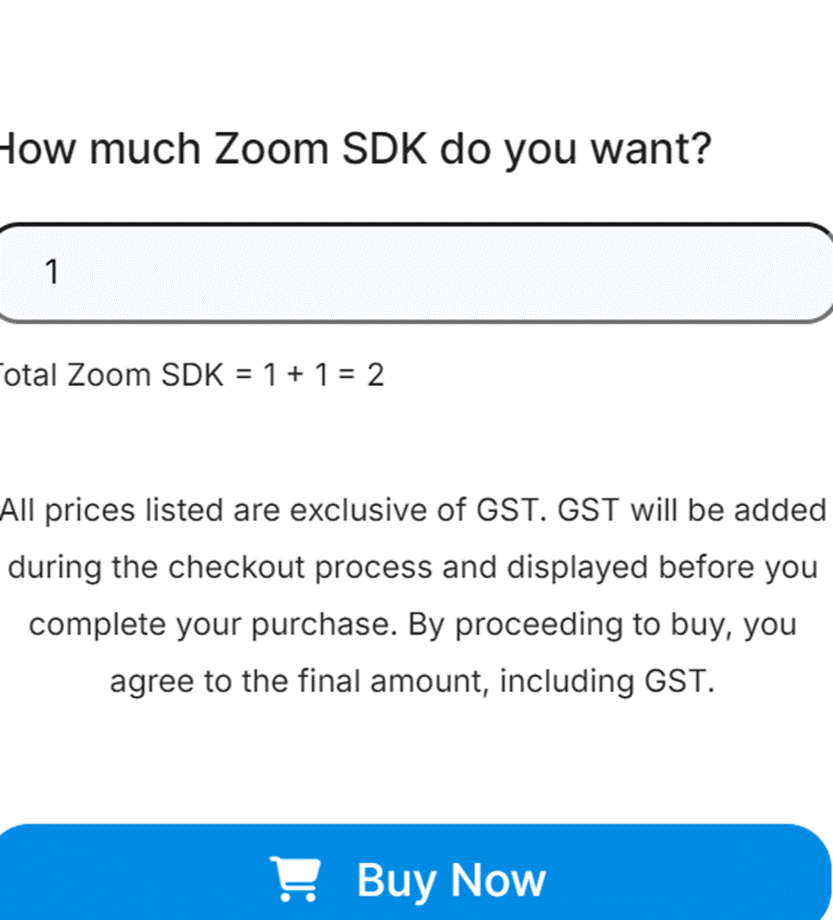Click the "Buy Now" label text
This screenshot has width=833, height=920.
(x=451, y=880)
